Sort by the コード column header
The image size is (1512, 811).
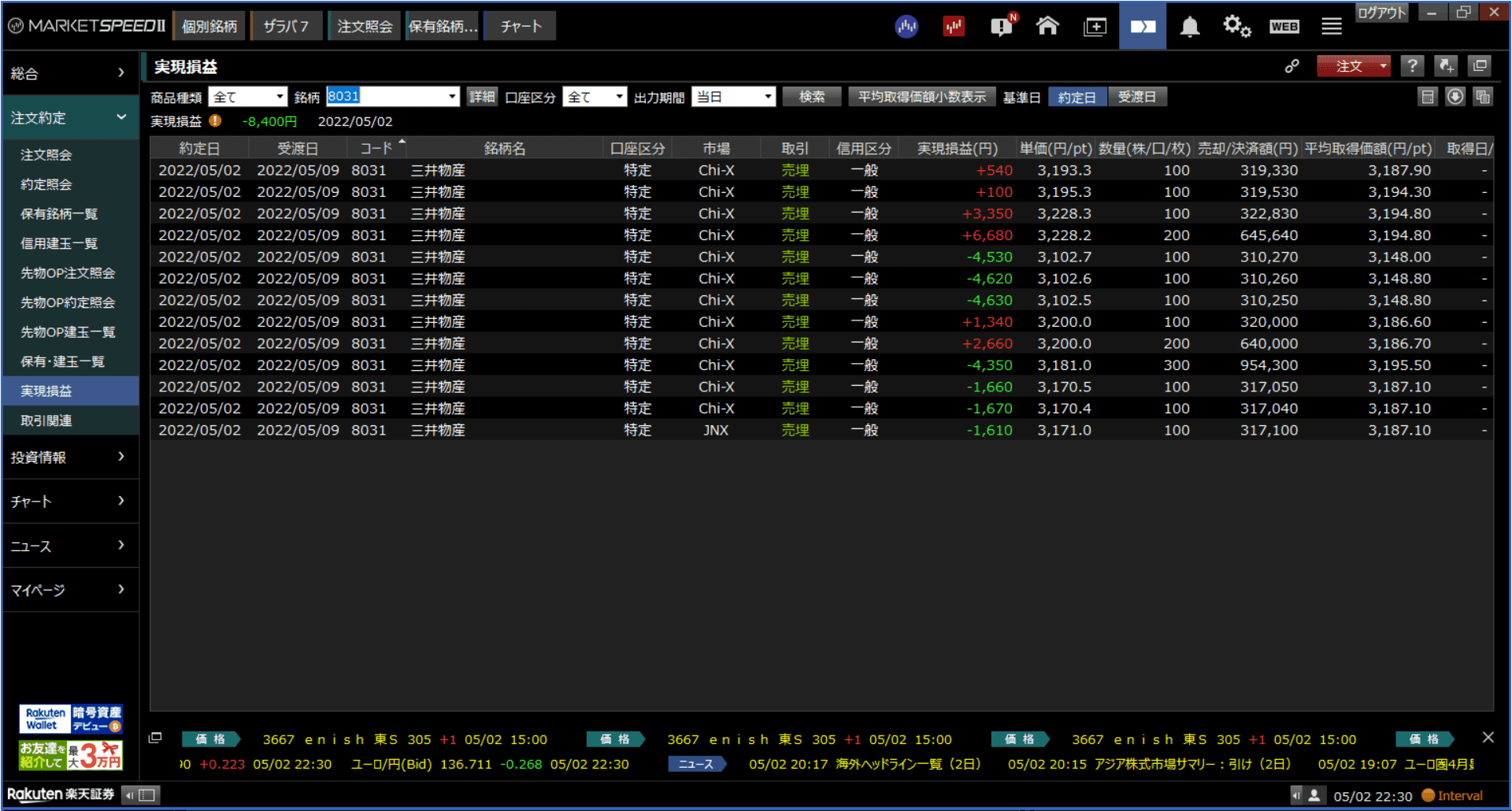[x=376, y=148]
